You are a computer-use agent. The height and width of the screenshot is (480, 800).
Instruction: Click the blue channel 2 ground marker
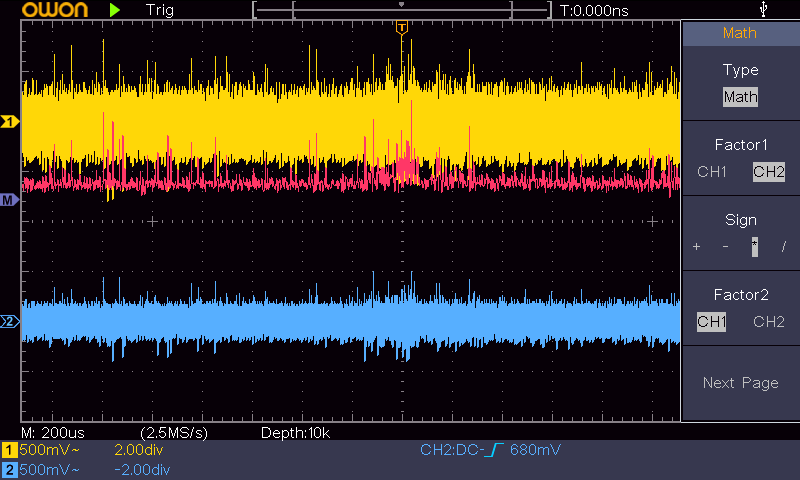9,321
